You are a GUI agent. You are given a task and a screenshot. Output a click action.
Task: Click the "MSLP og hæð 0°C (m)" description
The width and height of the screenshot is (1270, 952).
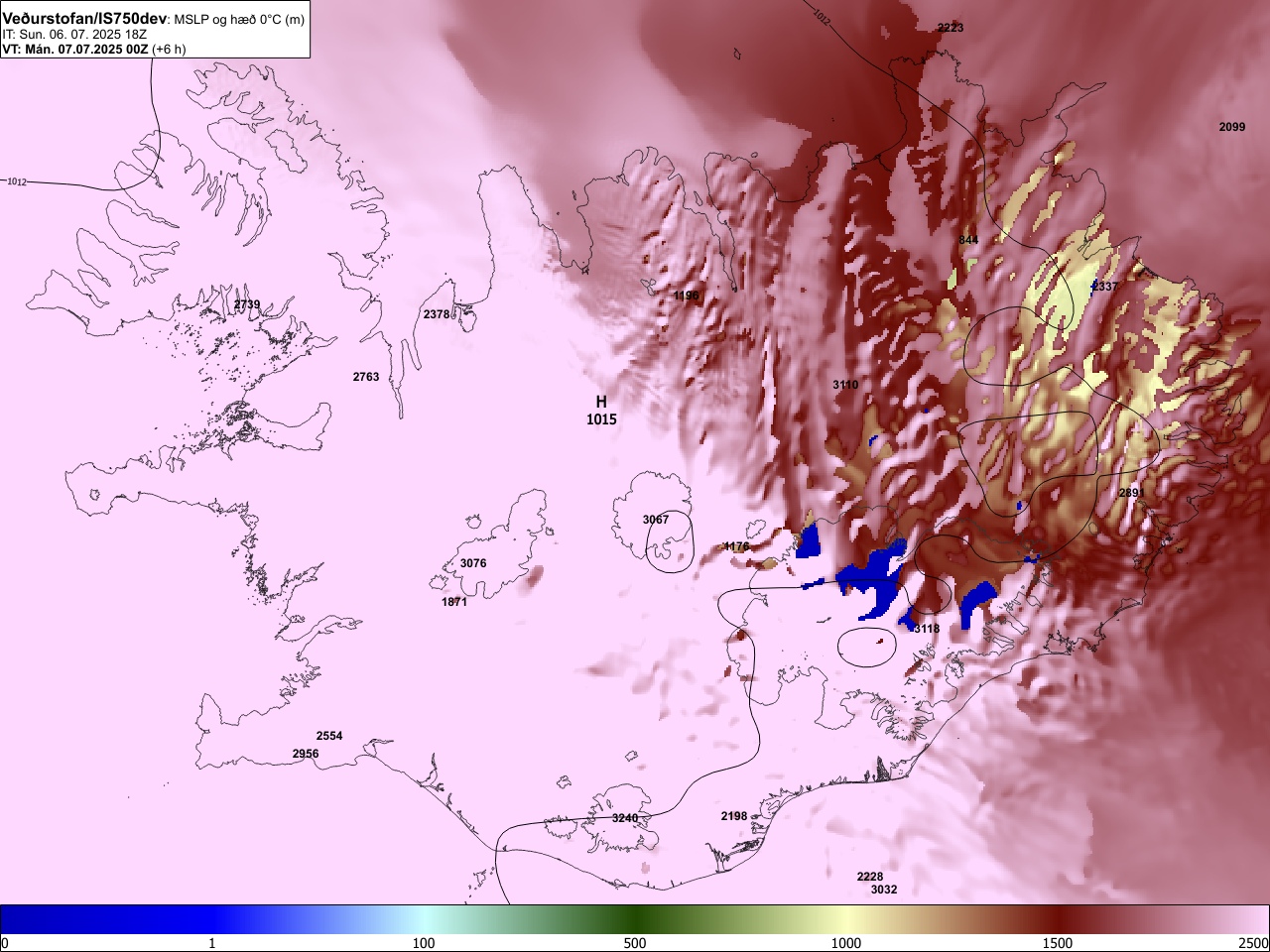coord(239,20)
